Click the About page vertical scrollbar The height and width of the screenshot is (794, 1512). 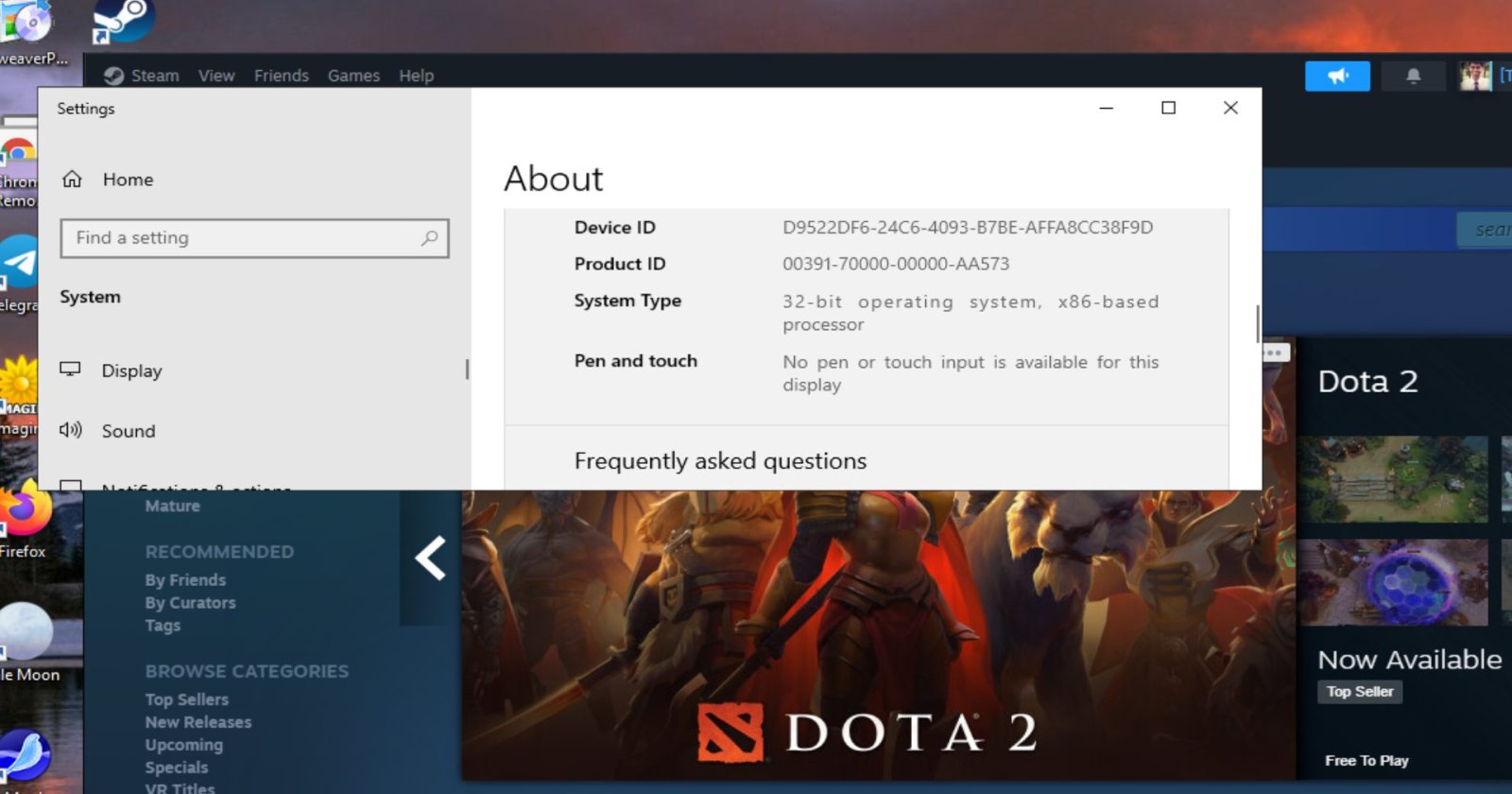(x=1257, y=323)
